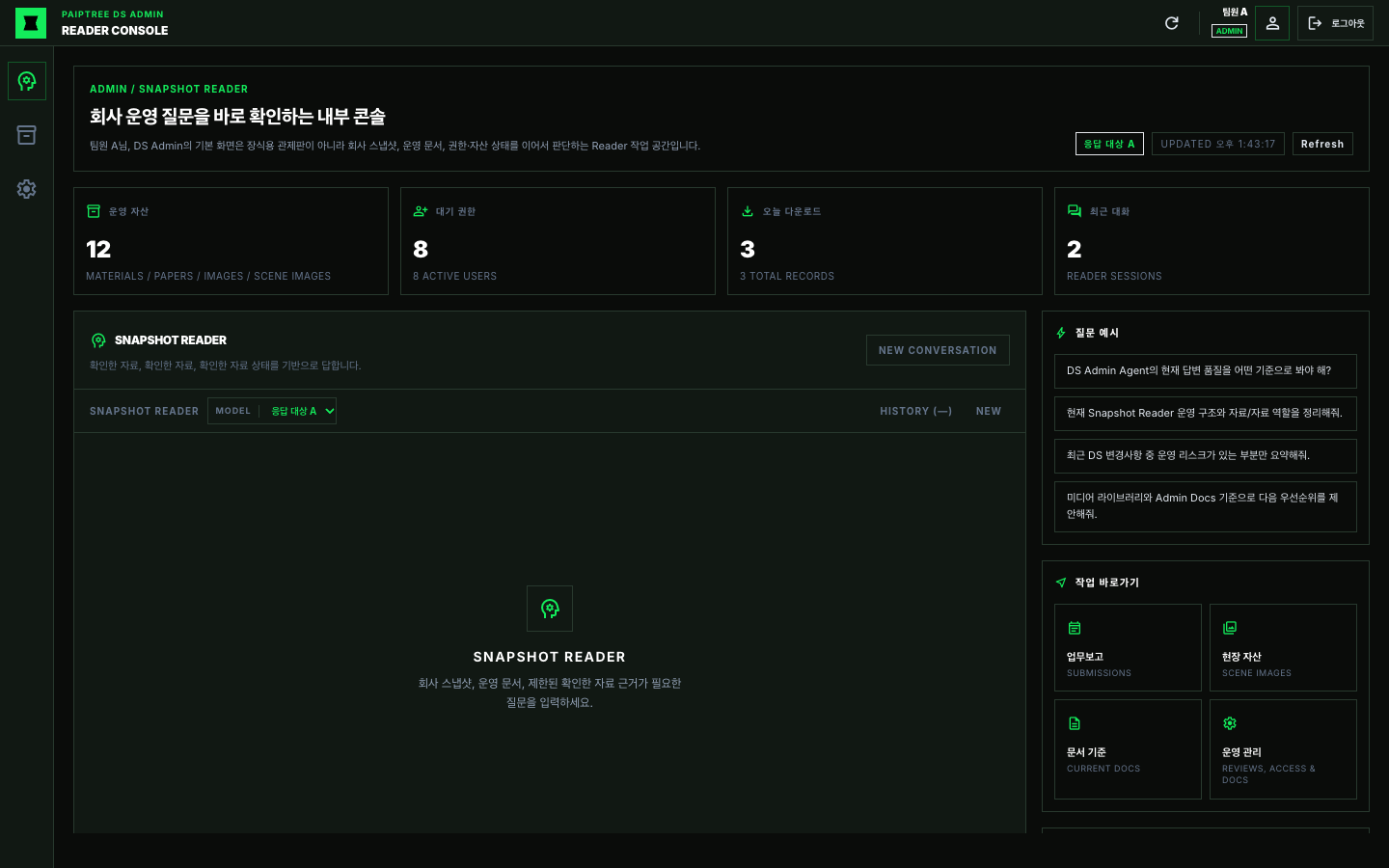The width and height of the screenshot is (1389, 868).
Task: Click the 대기 권한 add-user icon
Action: click(x=421, y=211)
